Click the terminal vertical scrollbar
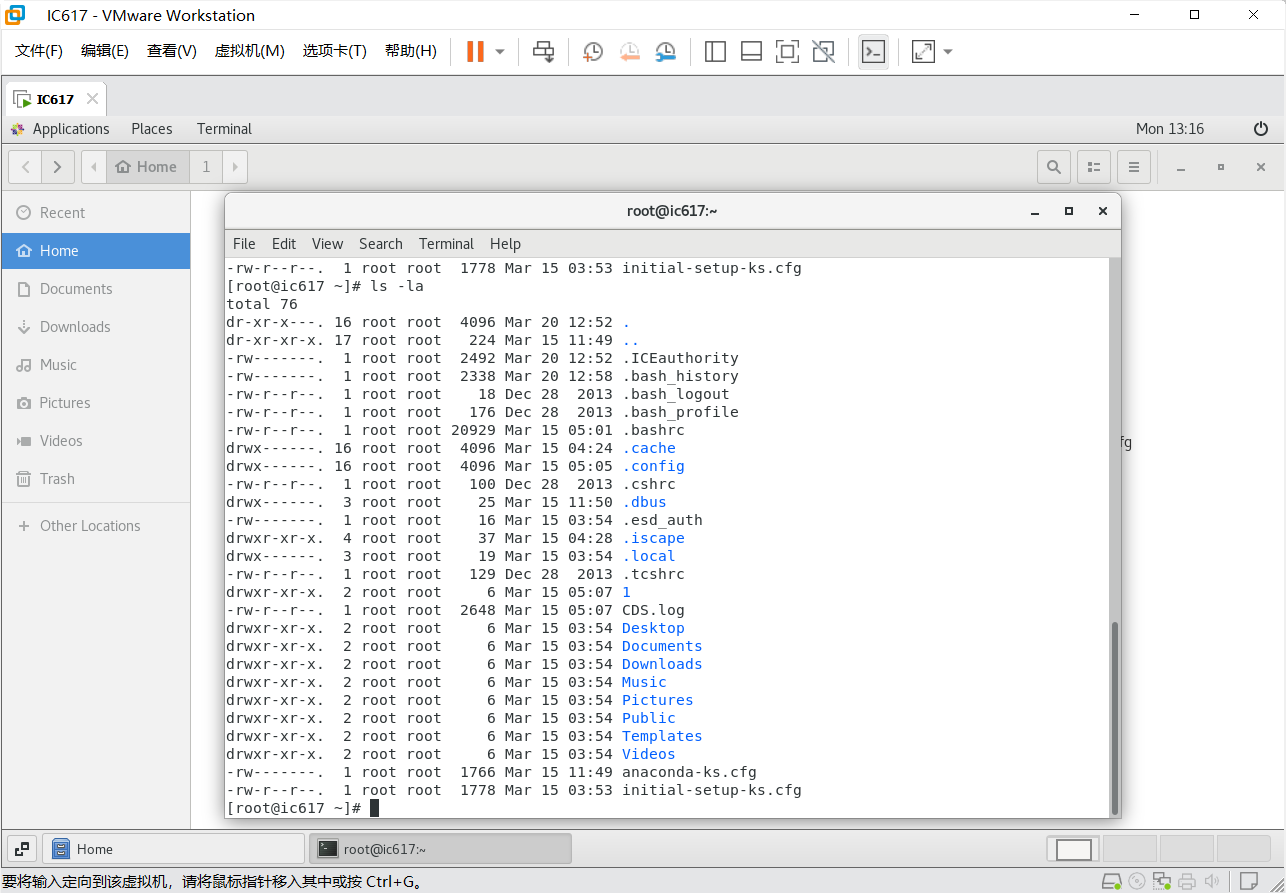 [x=1115, y=718]
